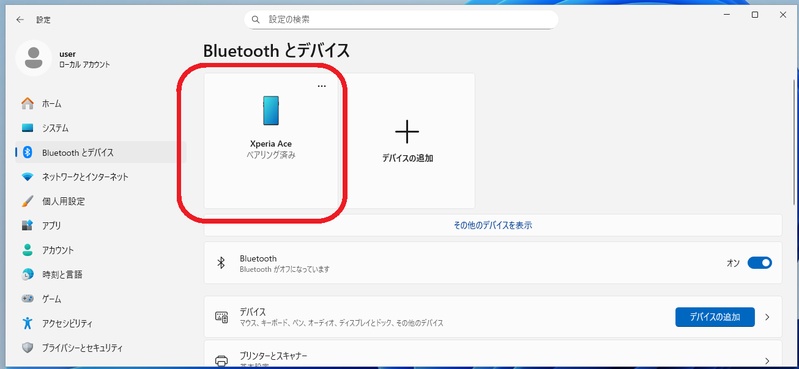Open the three-dot menu on Xperia Ace card
The width and height of the screenshot is (799, 369).
tap(322, 86)
